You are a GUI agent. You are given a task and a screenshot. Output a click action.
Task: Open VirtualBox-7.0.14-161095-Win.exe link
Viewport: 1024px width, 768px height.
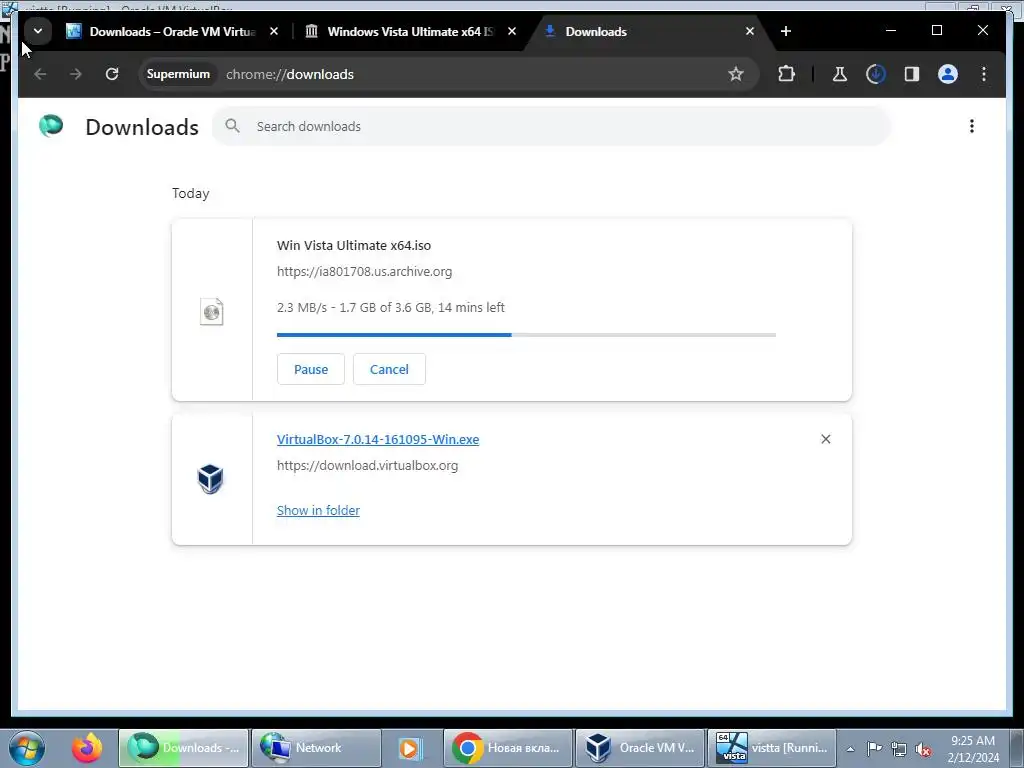point(377,440)
